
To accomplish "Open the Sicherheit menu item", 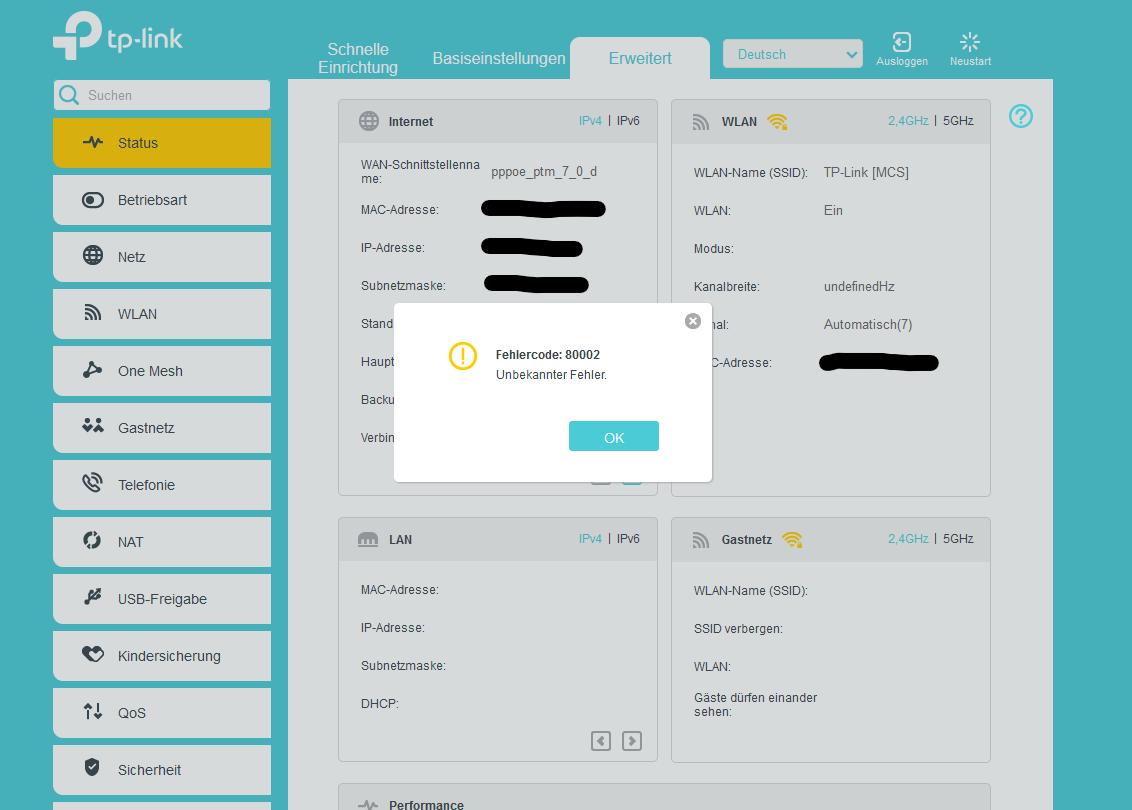I will pos(162,770).
